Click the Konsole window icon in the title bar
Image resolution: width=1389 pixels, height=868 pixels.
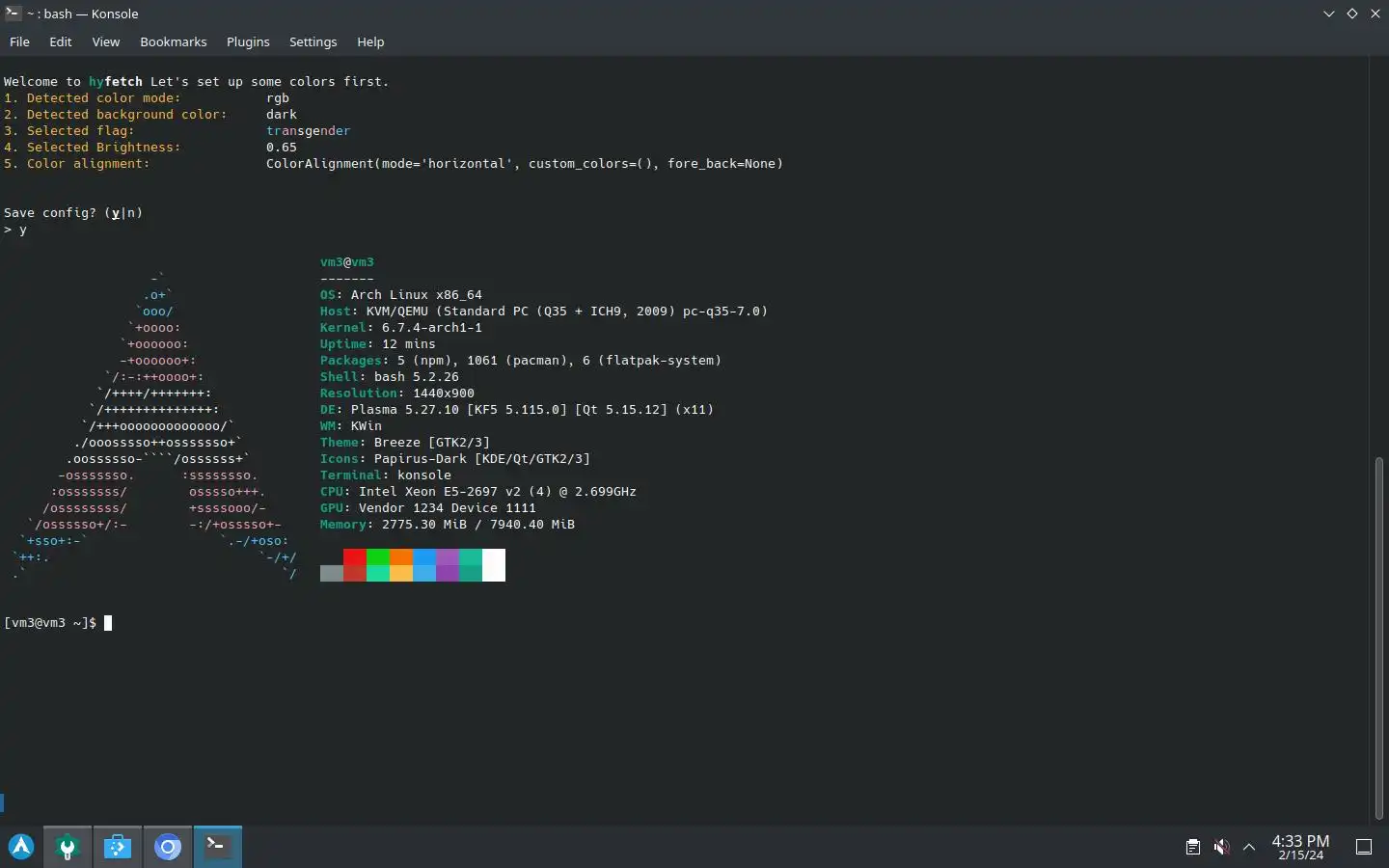tap(13, 14)
